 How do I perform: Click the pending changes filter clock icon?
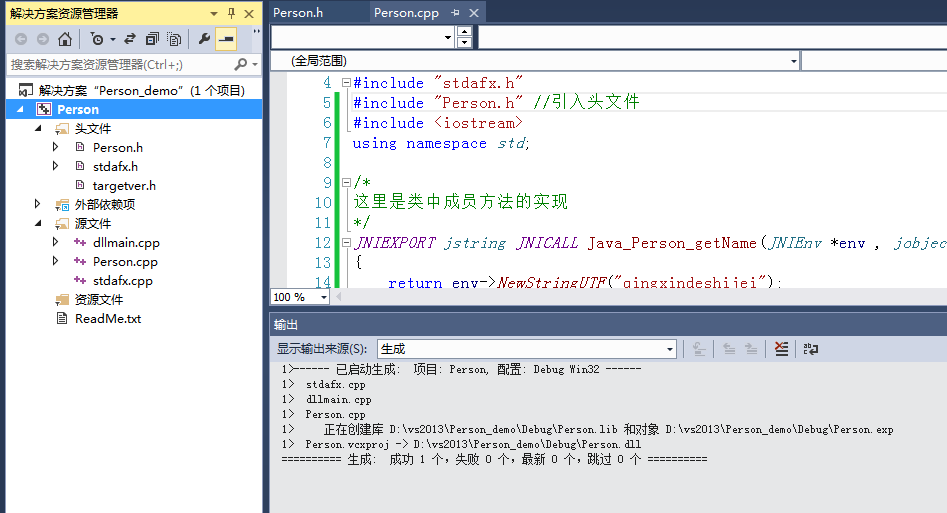pos(97,39)
